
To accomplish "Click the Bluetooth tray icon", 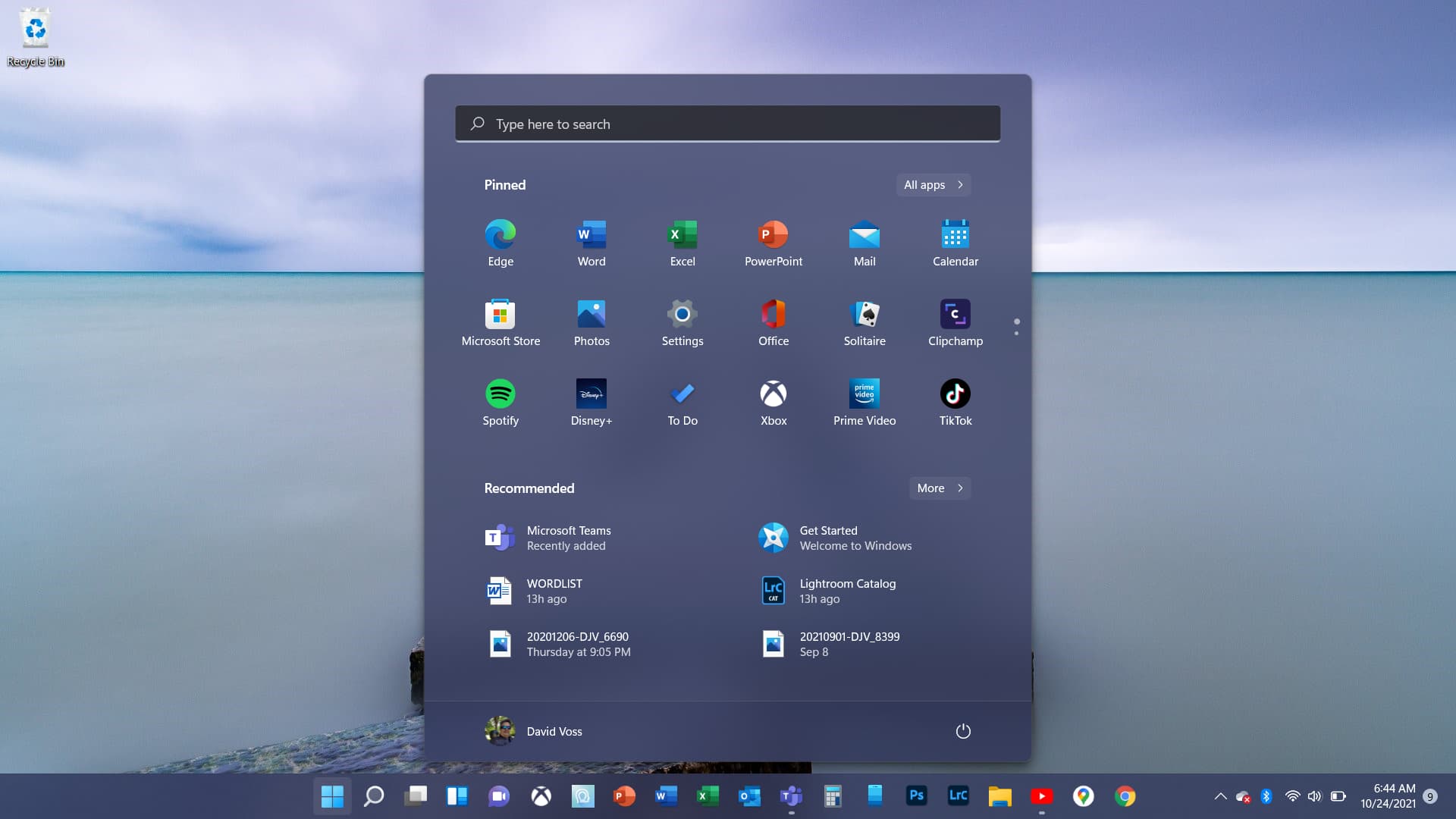I will (1266, 796).
